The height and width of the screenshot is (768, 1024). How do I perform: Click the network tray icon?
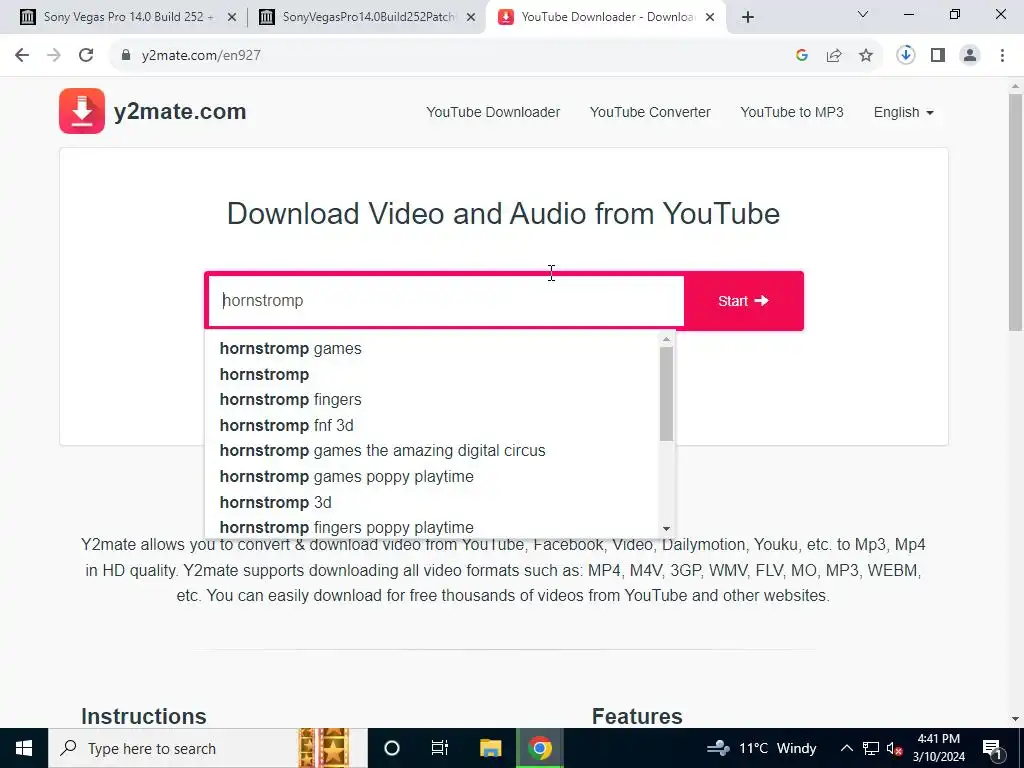pos(871,748)
